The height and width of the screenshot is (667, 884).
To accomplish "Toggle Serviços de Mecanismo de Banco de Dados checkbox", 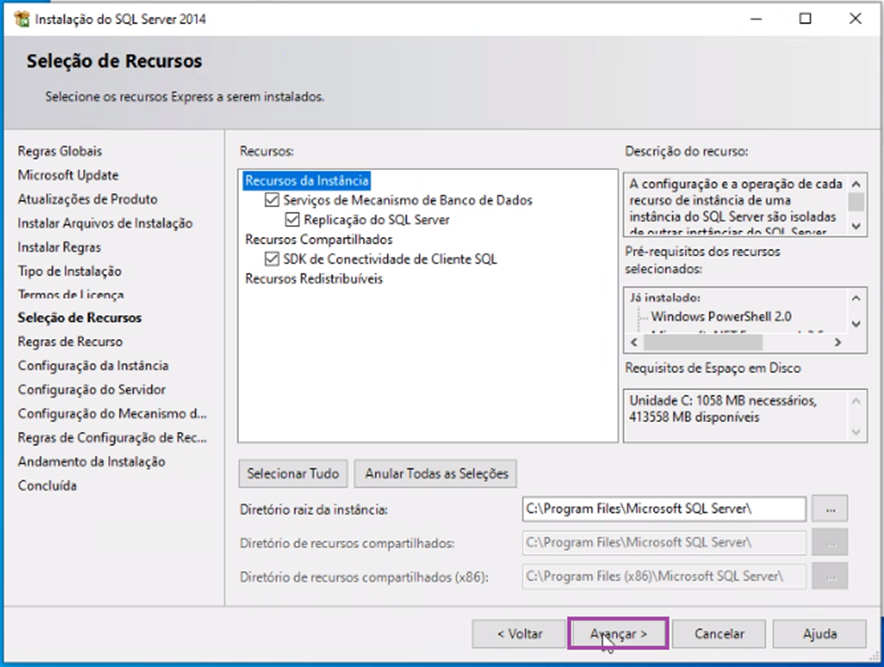I will (272, 200).
